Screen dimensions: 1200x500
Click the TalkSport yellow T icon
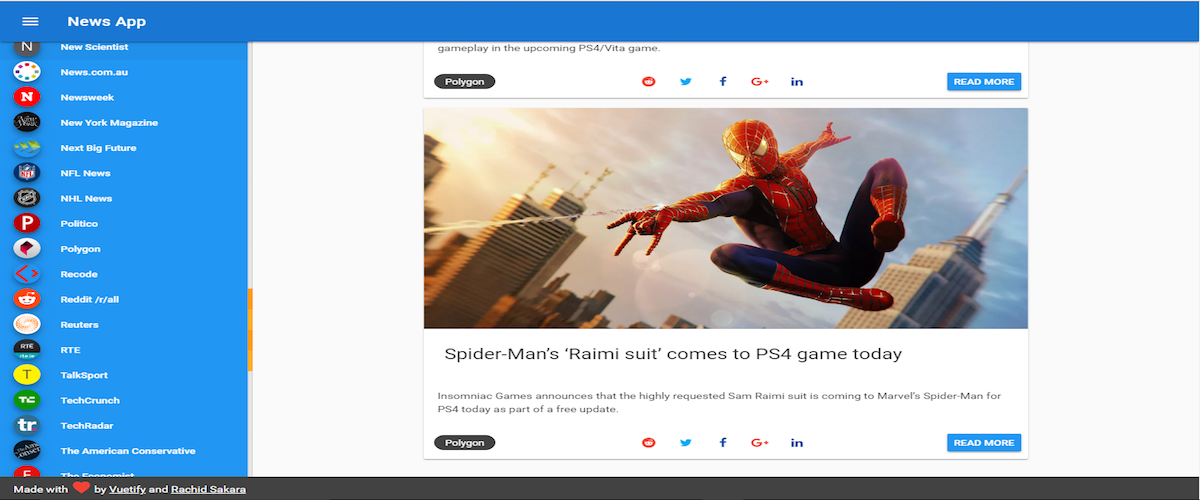coord(27,375)
